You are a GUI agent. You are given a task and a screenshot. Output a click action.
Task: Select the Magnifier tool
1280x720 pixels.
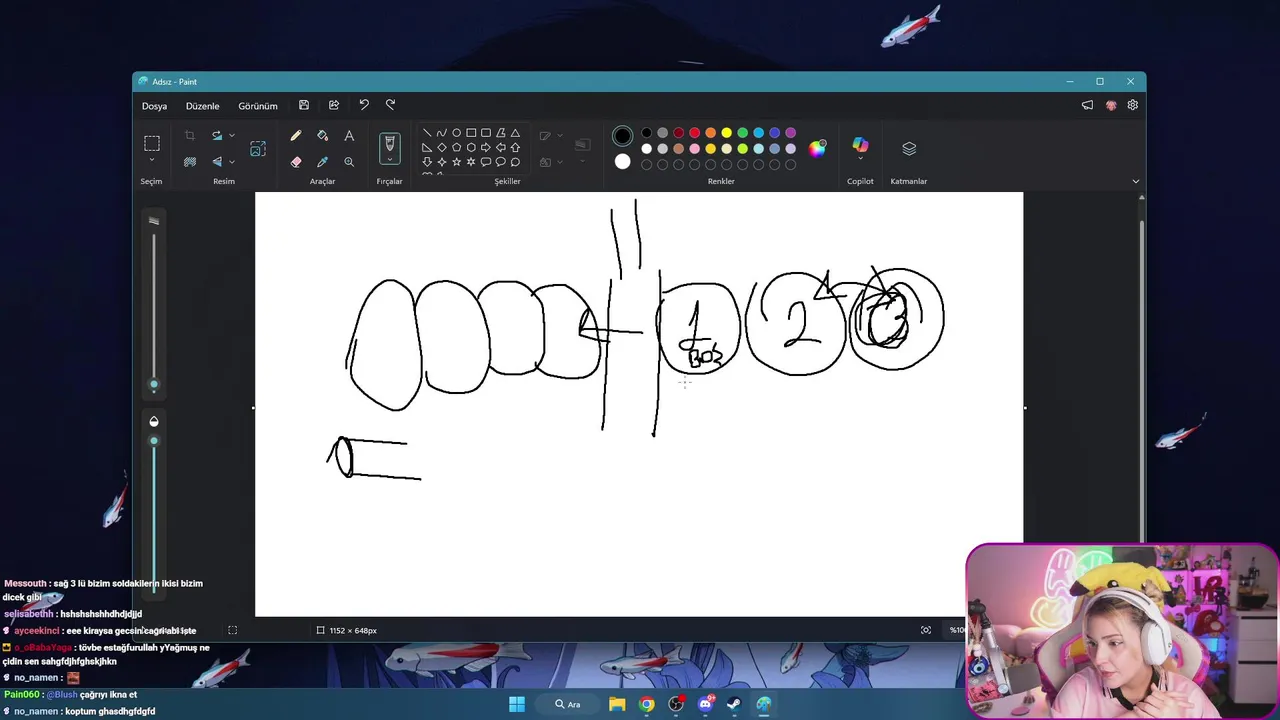pyautogui.click(x=349, y=161)
